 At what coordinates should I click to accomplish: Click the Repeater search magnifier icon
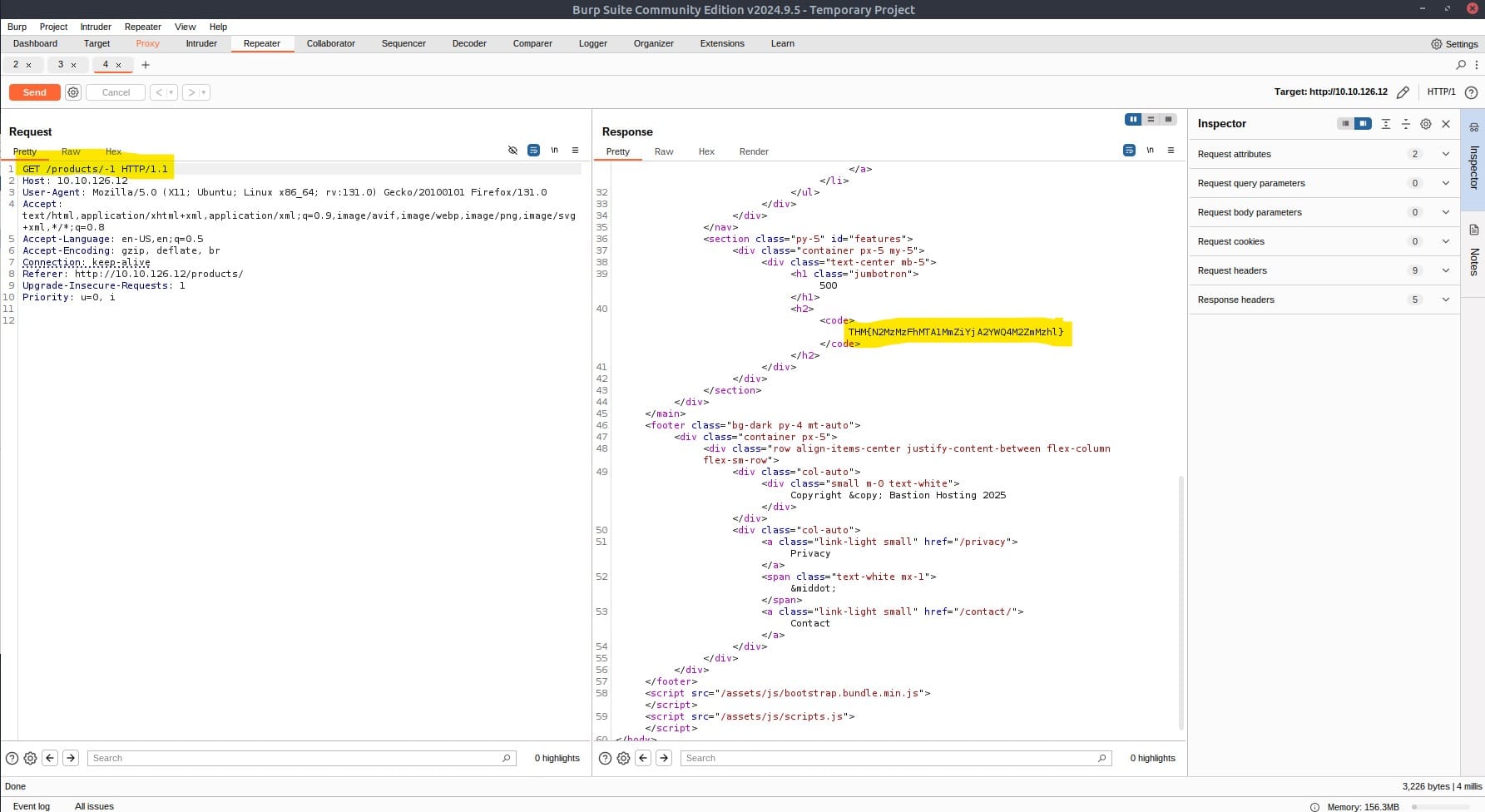tap(1460, 65)
